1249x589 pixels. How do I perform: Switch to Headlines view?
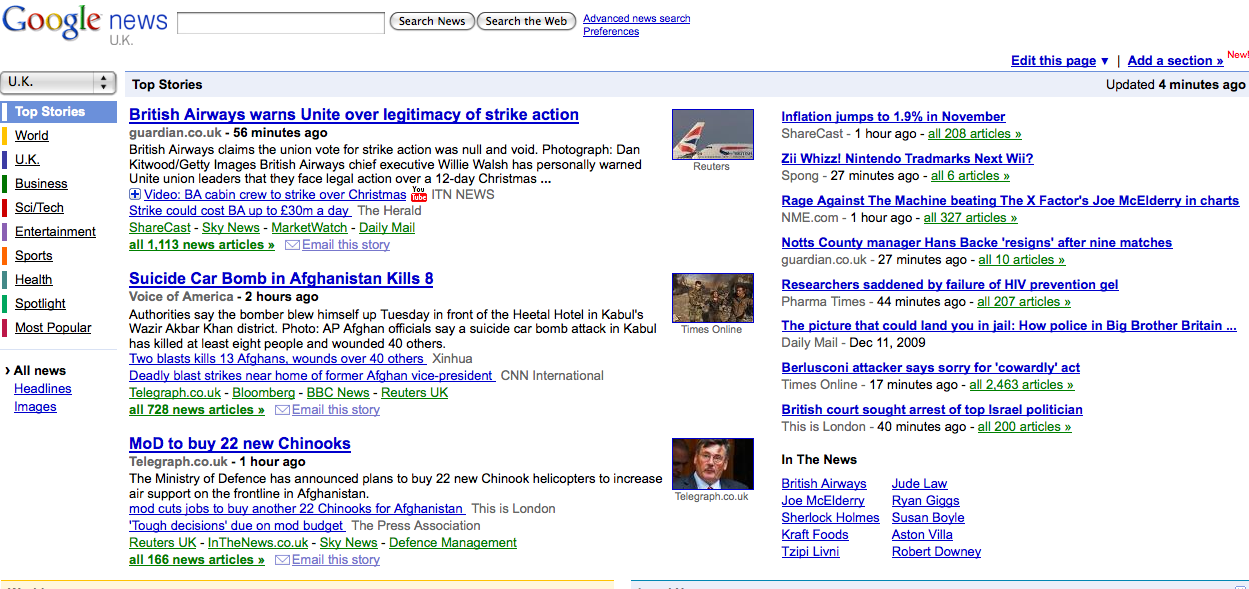(43, 389)
